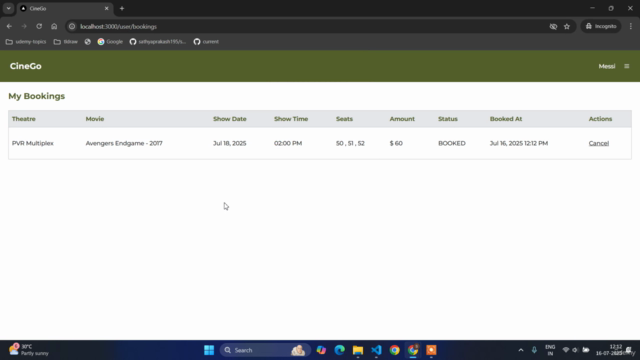Click the CineGo logo in header

pos(26,66)
